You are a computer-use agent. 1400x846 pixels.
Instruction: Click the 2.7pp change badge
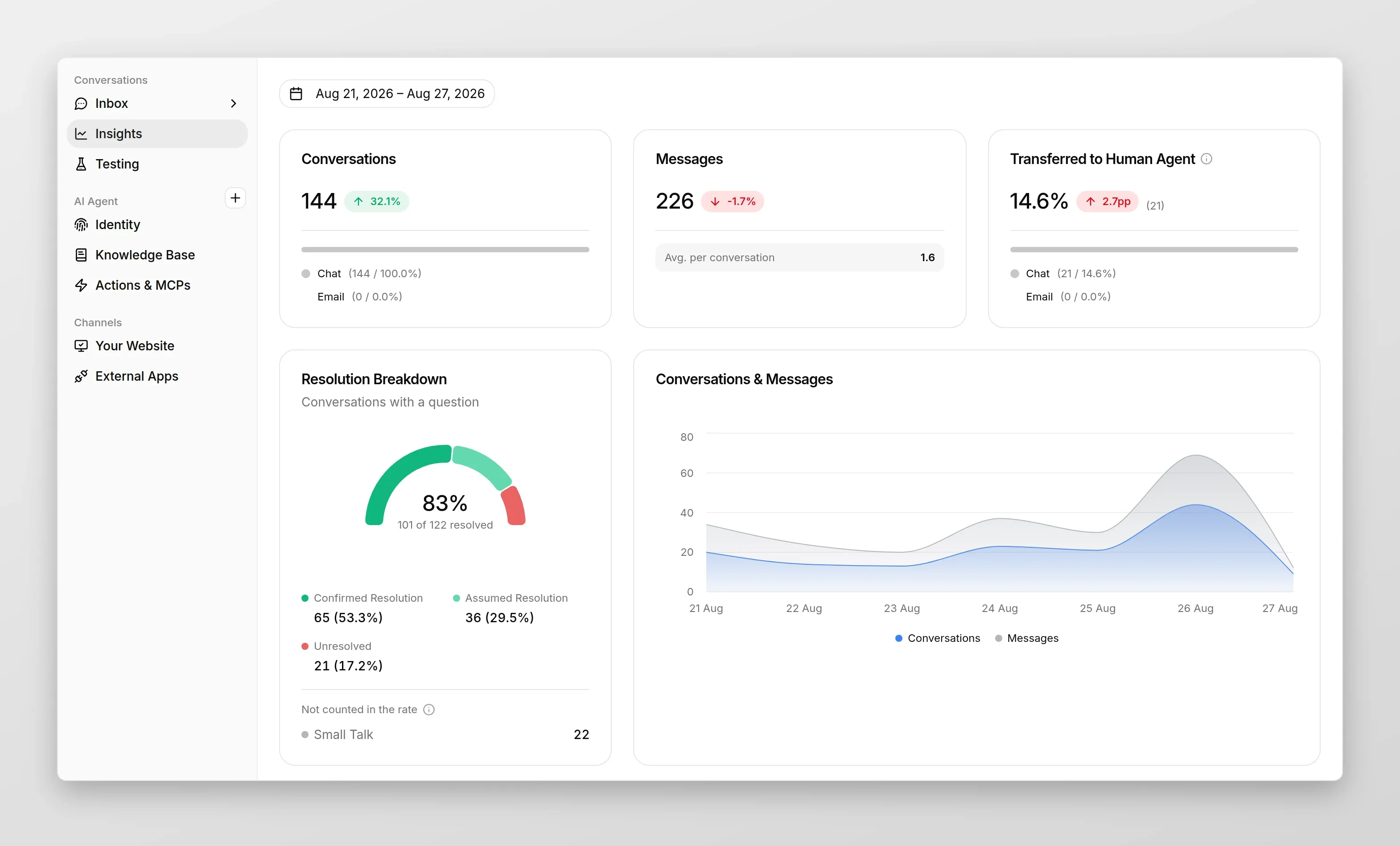(x=1108, y=201)
